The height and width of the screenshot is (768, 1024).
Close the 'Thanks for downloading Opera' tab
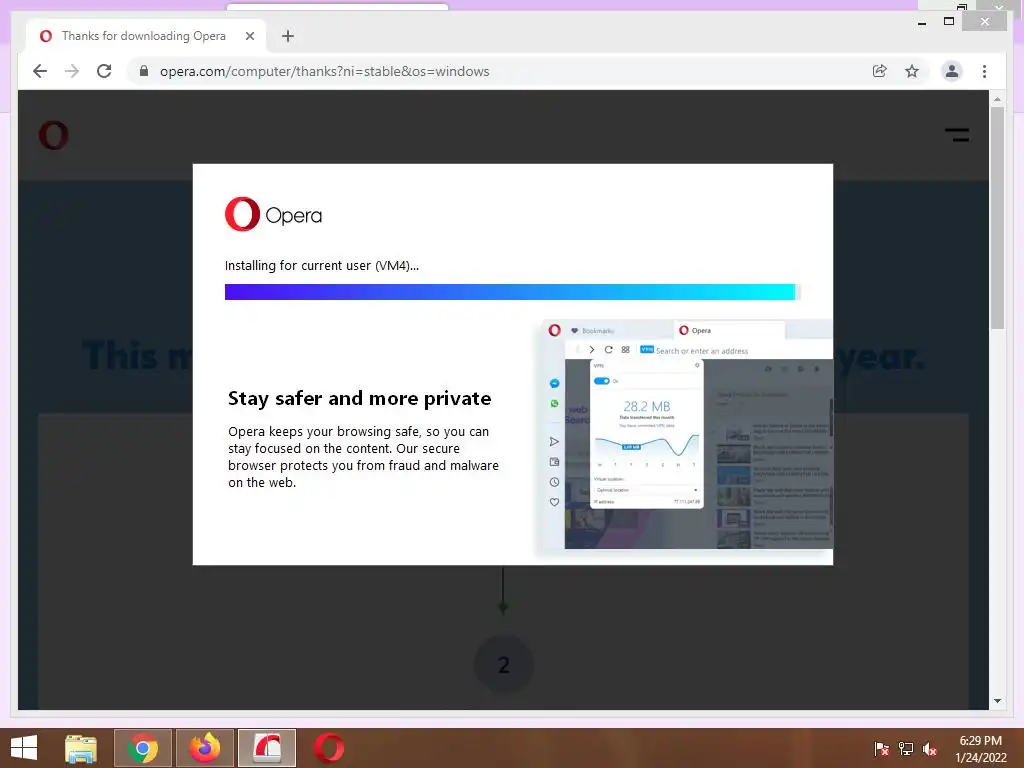click(249, 36)
